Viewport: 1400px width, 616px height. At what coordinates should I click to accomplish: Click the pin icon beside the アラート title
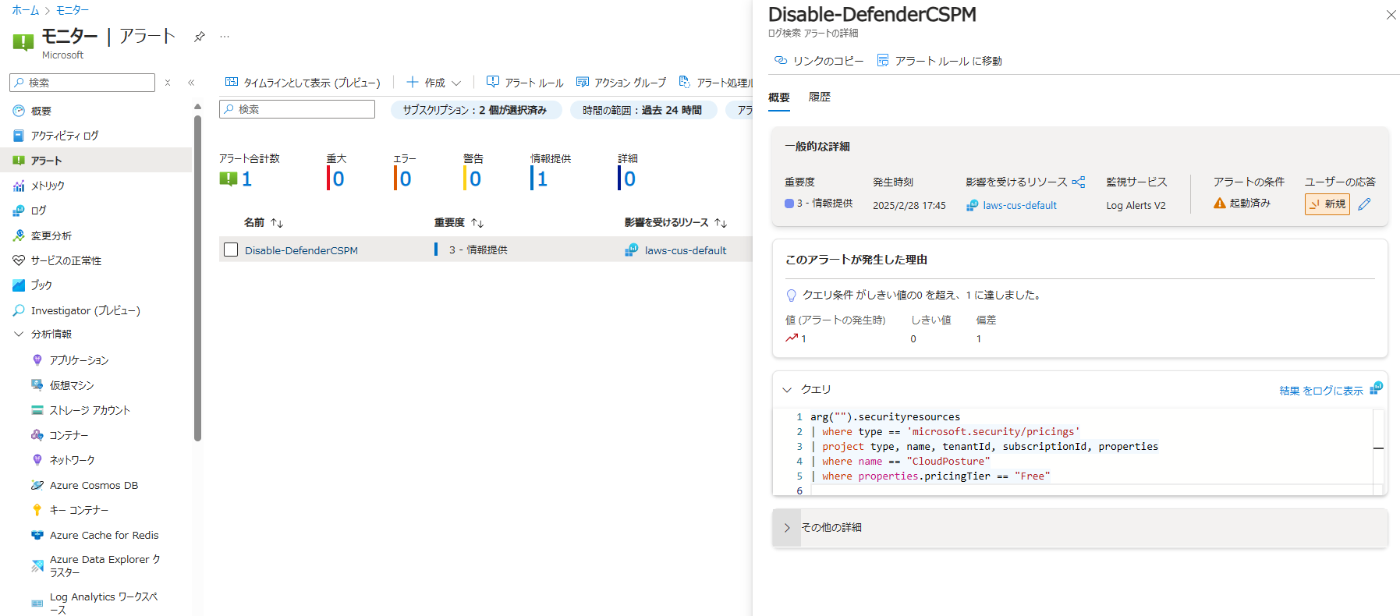click(x=199, y=36)
